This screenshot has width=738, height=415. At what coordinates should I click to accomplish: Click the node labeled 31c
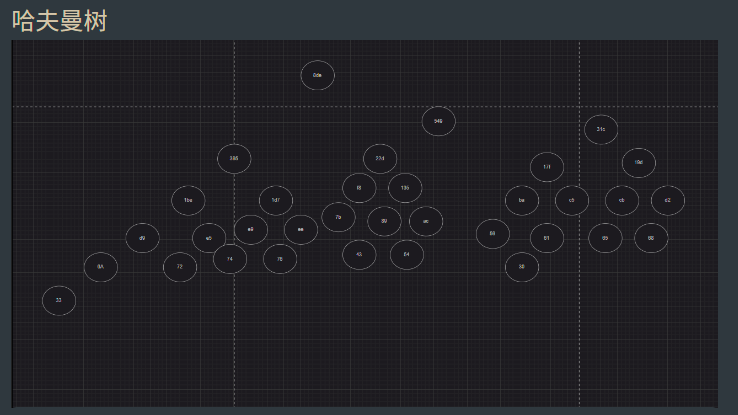(601, 129)
